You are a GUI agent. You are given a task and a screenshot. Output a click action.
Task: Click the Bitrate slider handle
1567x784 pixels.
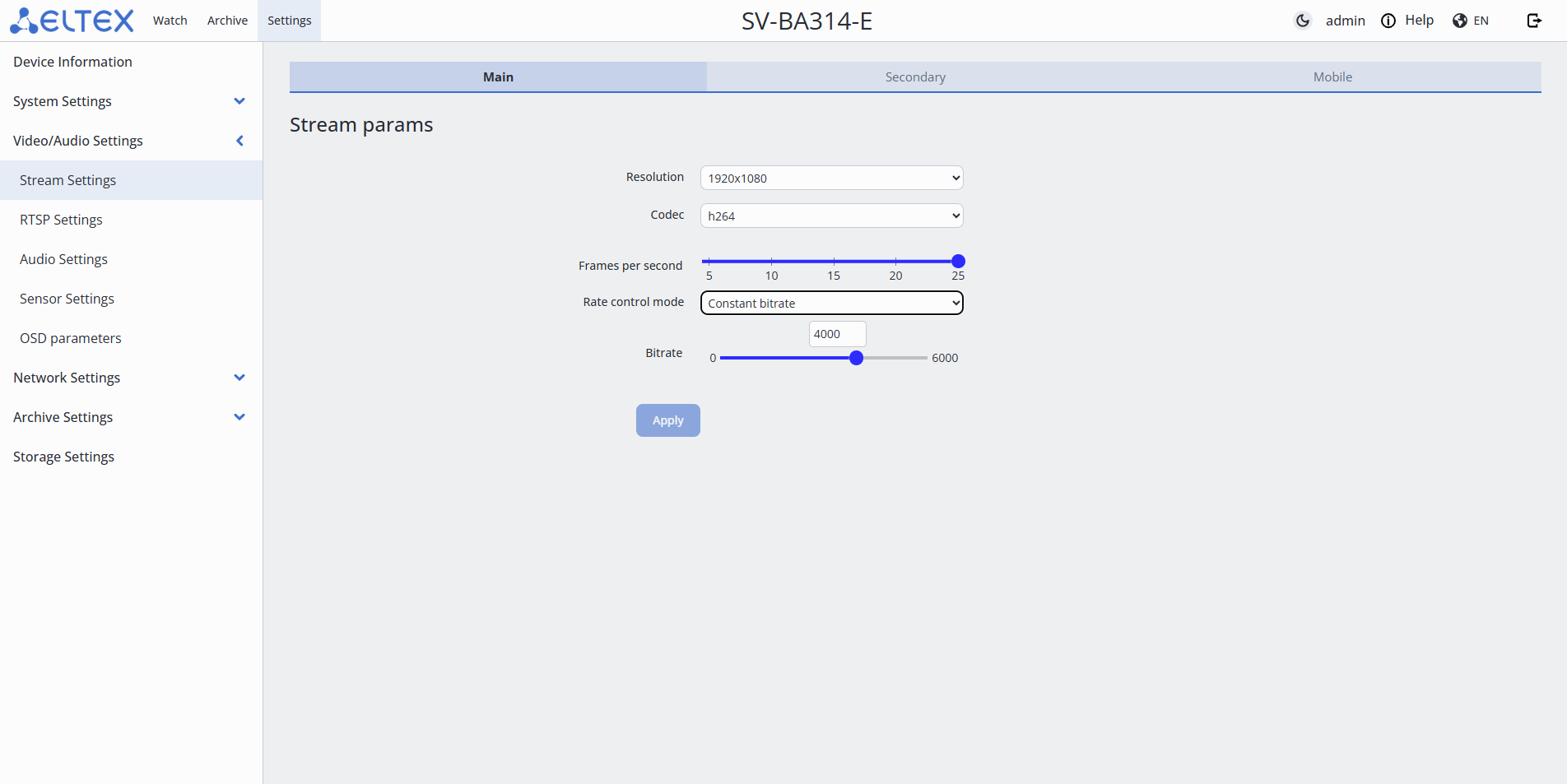(856, 358)
